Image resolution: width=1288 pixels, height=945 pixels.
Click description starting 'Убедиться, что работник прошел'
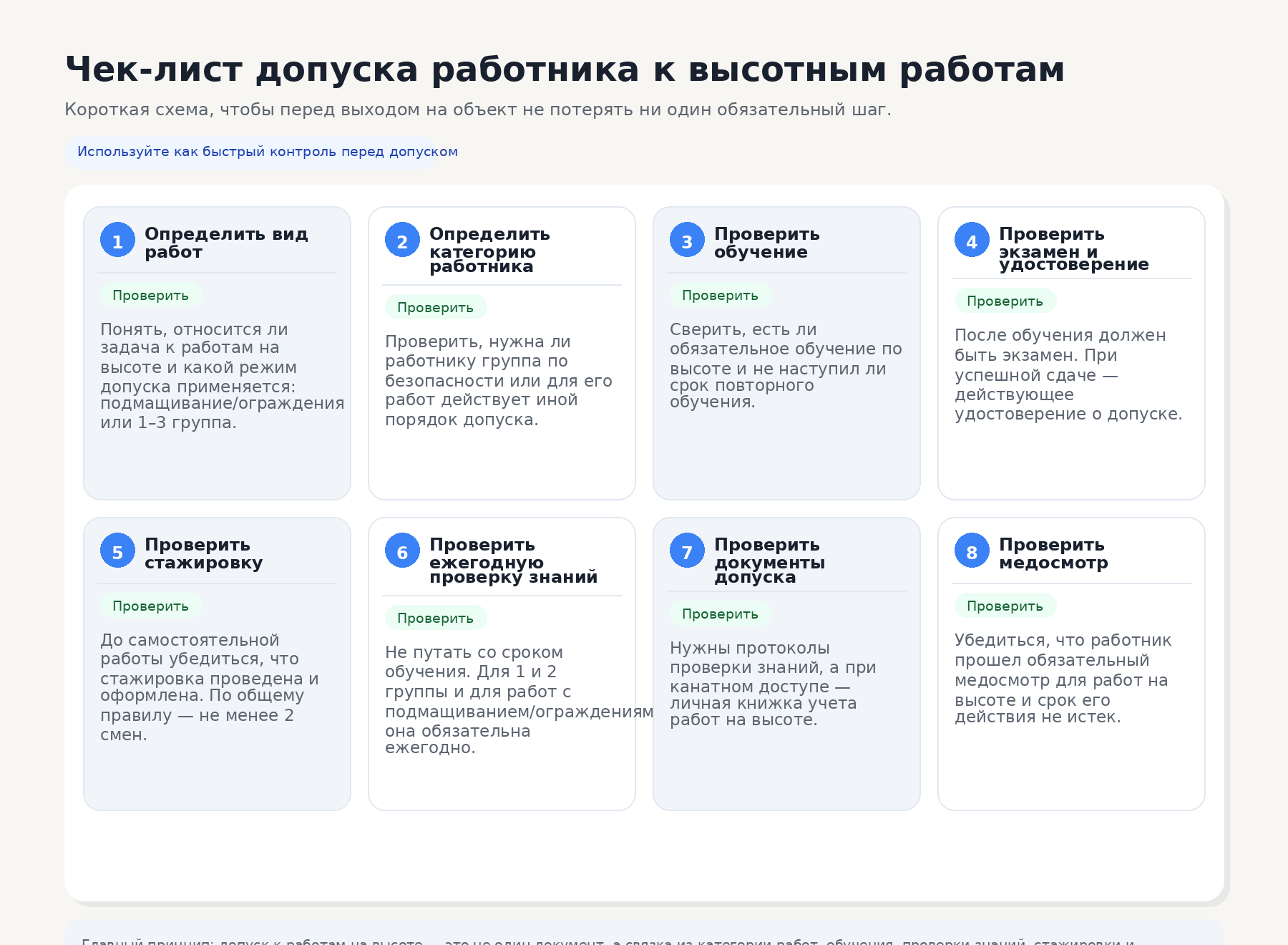tap(1063, 678)
